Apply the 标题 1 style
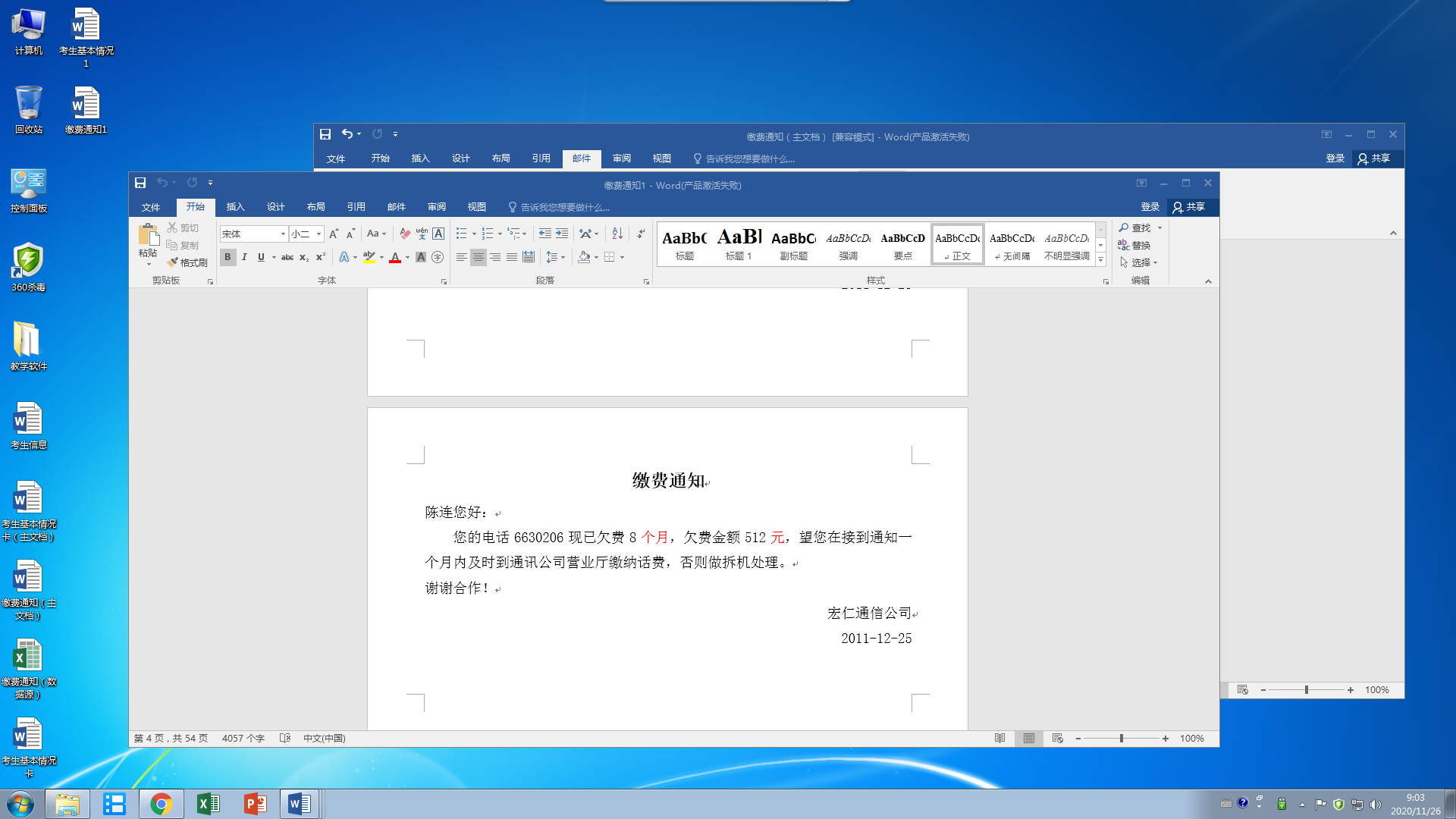The width and height of the screenshot is (1456, 819). point(739,244)
